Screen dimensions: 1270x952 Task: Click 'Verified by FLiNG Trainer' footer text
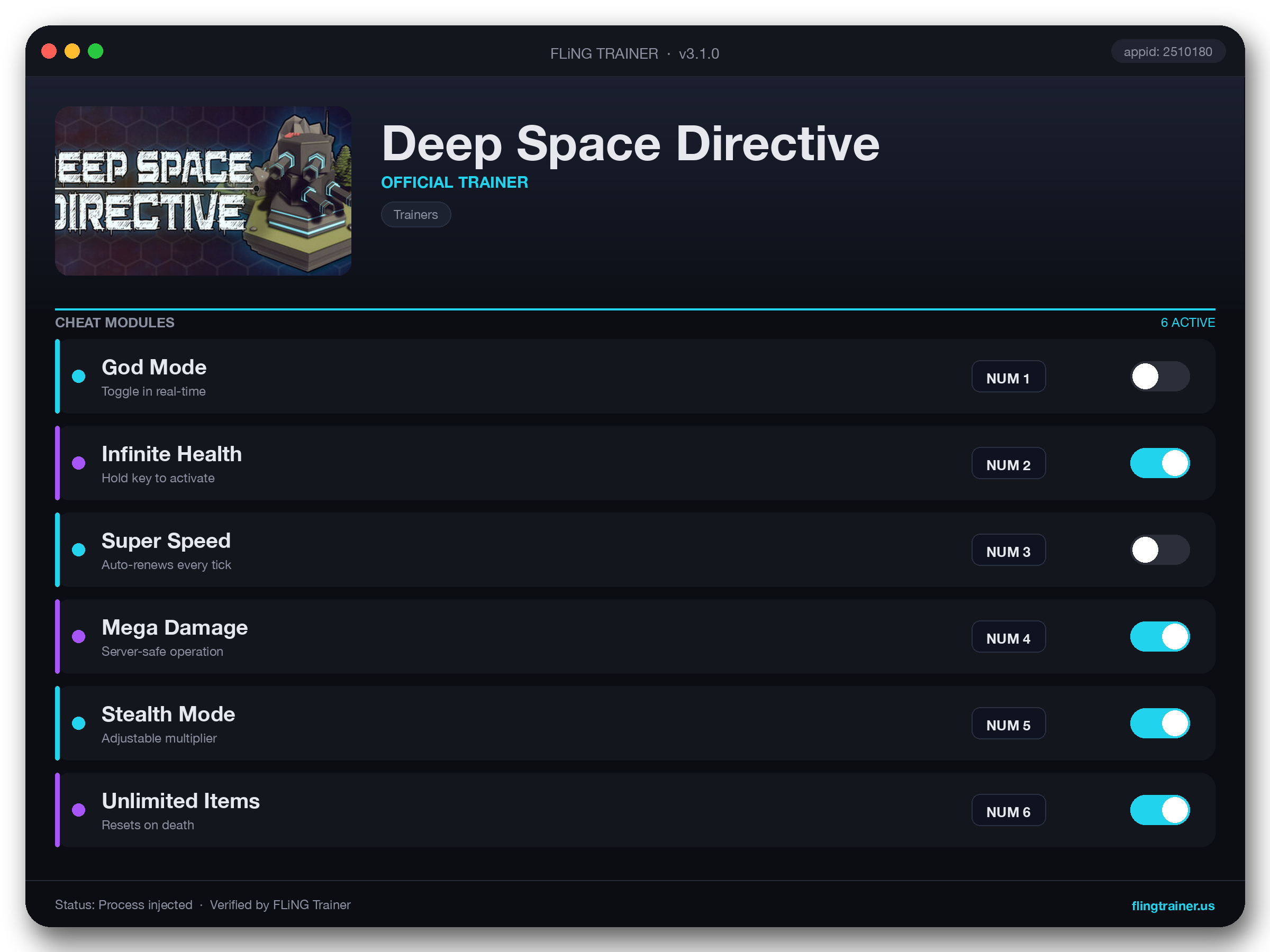pyautogui.click(x=279, y=905)
